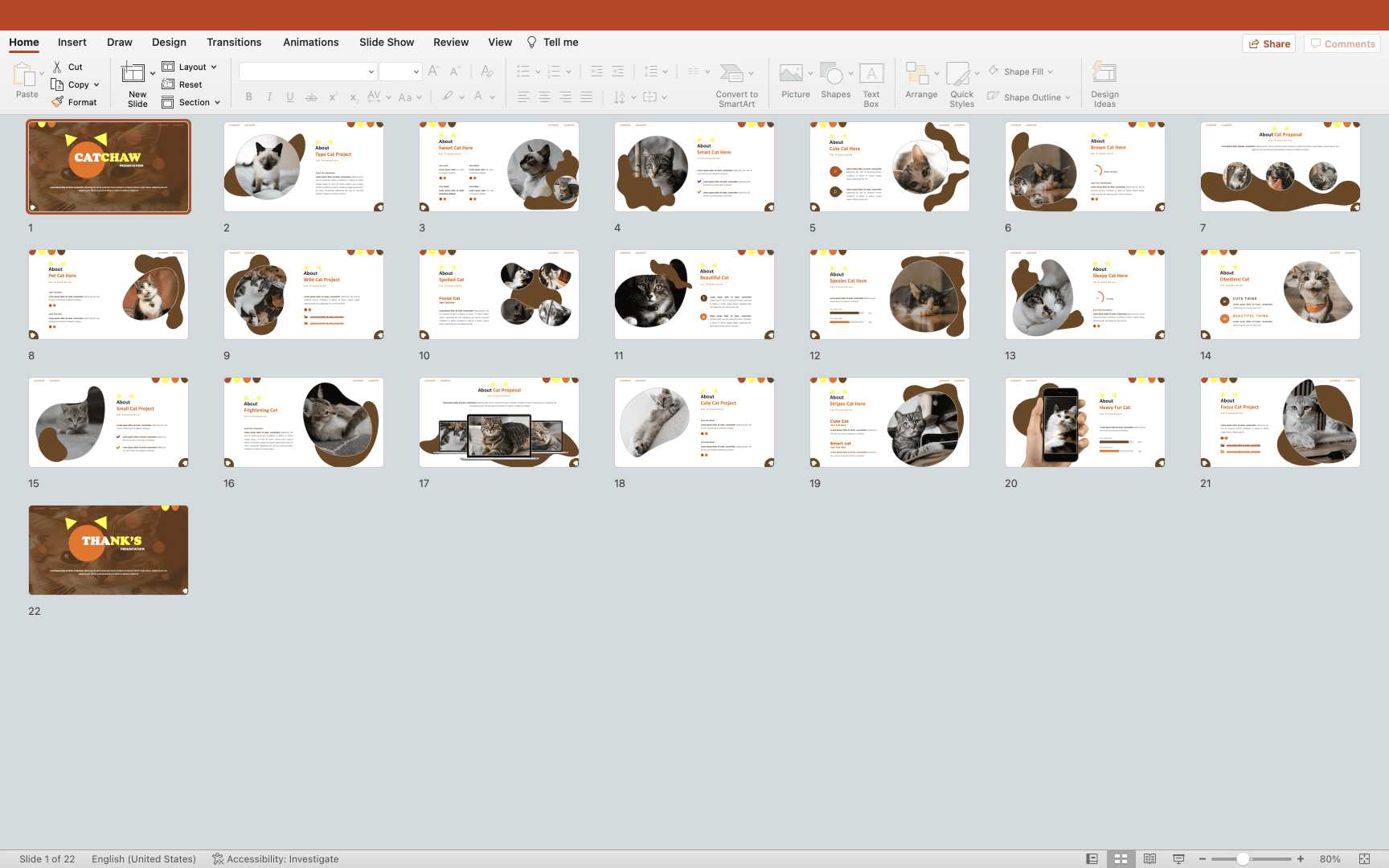The height and width of the screenshot is (868, 1389).
Task: Select the THANK'S slide 22 thumbnail
Action: pyautogui.click(x=109, y=550)
